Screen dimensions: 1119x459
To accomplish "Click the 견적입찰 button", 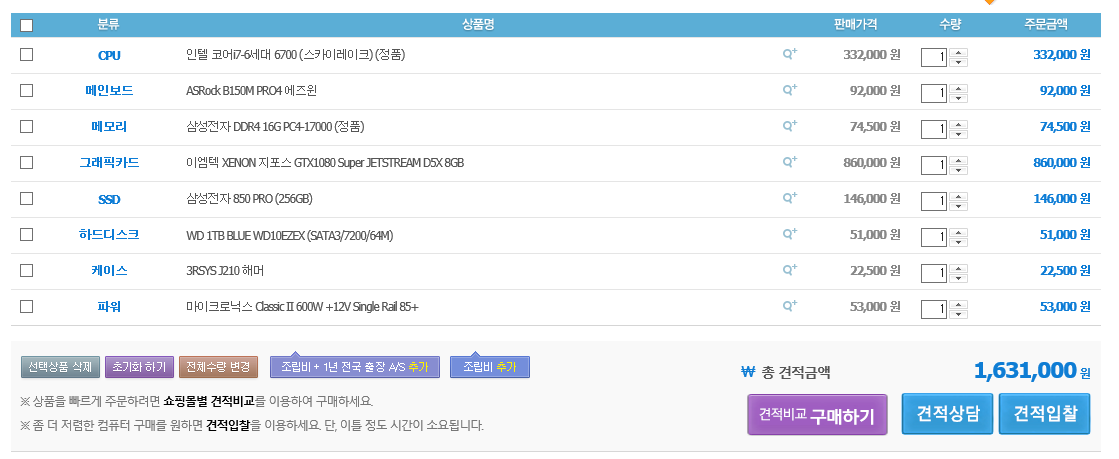I will [x=1045, y=413].
